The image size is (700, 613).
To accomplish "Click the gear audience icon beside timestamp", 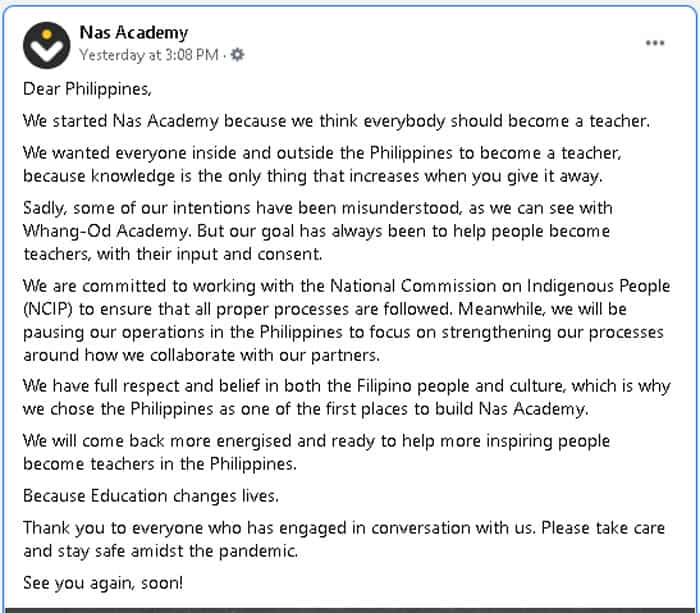I will (x=237, y=54).
